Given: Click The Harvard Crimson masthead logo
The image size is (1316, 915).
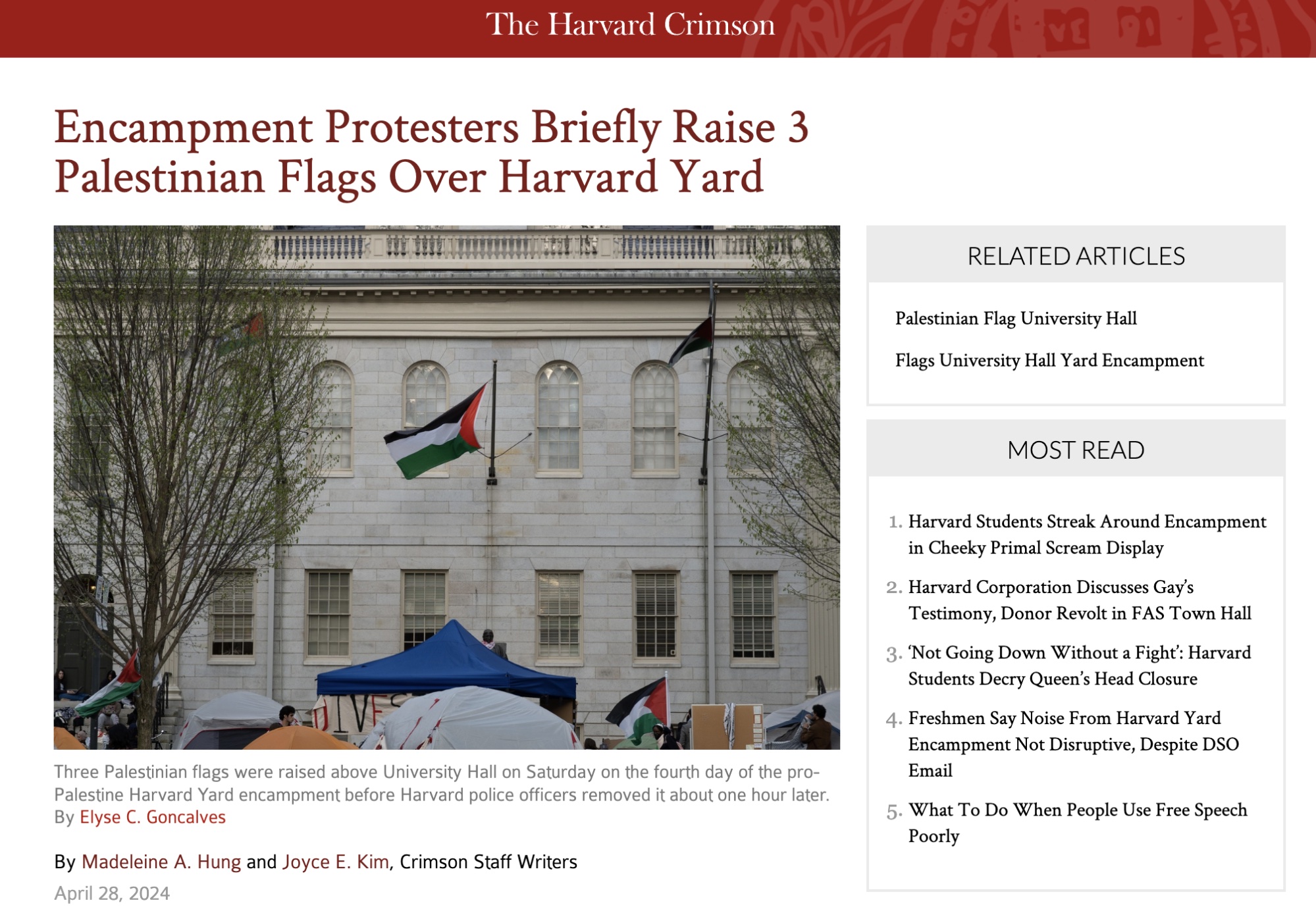Looking at the screenshot, I should tap(630, 25).
